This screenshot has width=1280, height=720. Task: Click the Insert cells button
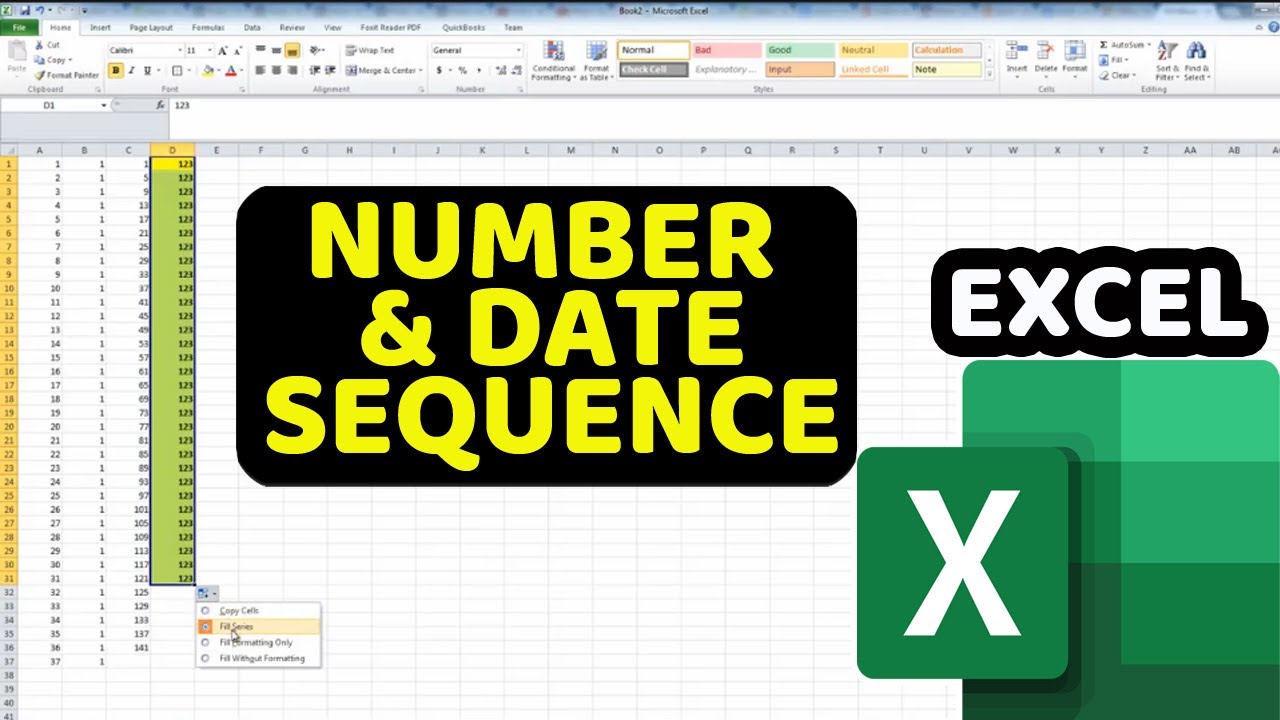[1016, 61]
